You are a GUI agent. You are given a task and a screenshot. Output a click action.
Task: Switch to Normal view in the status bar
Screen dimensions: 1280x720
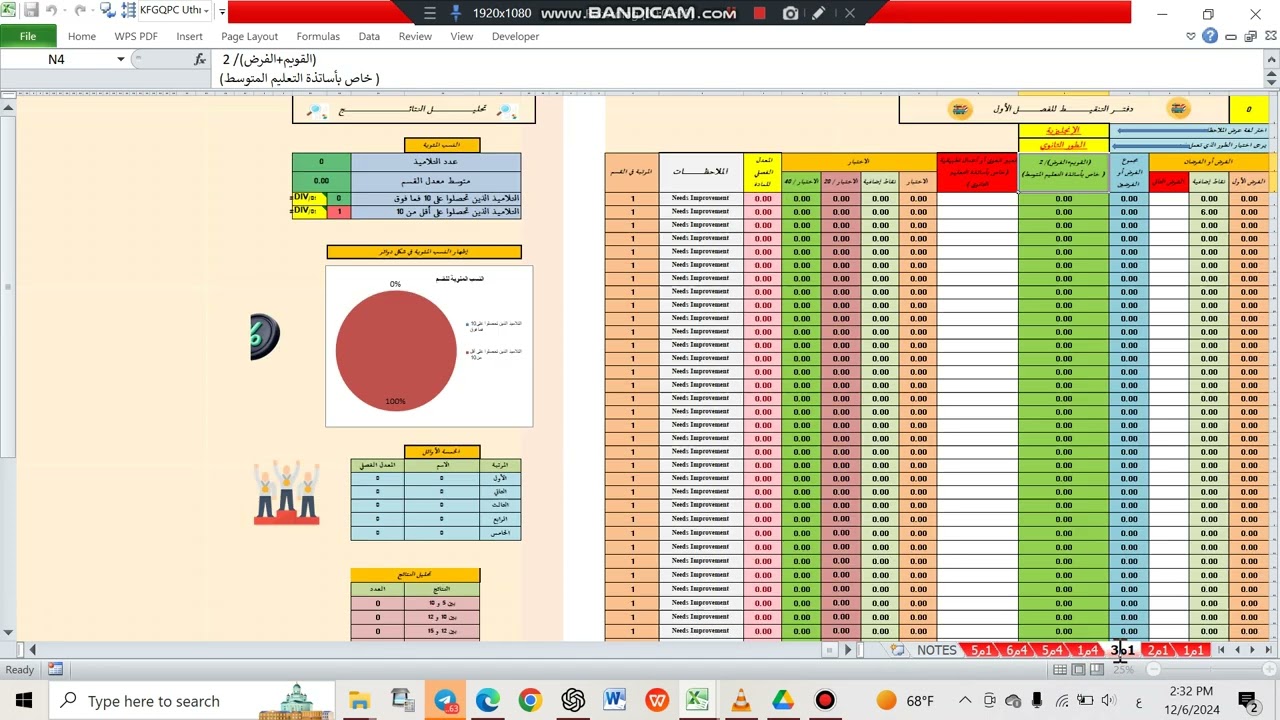tap(1061, 670)
